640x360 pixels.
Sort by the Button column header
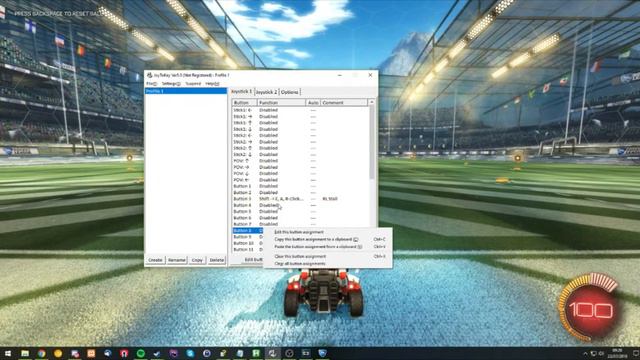tap(244, 102)
